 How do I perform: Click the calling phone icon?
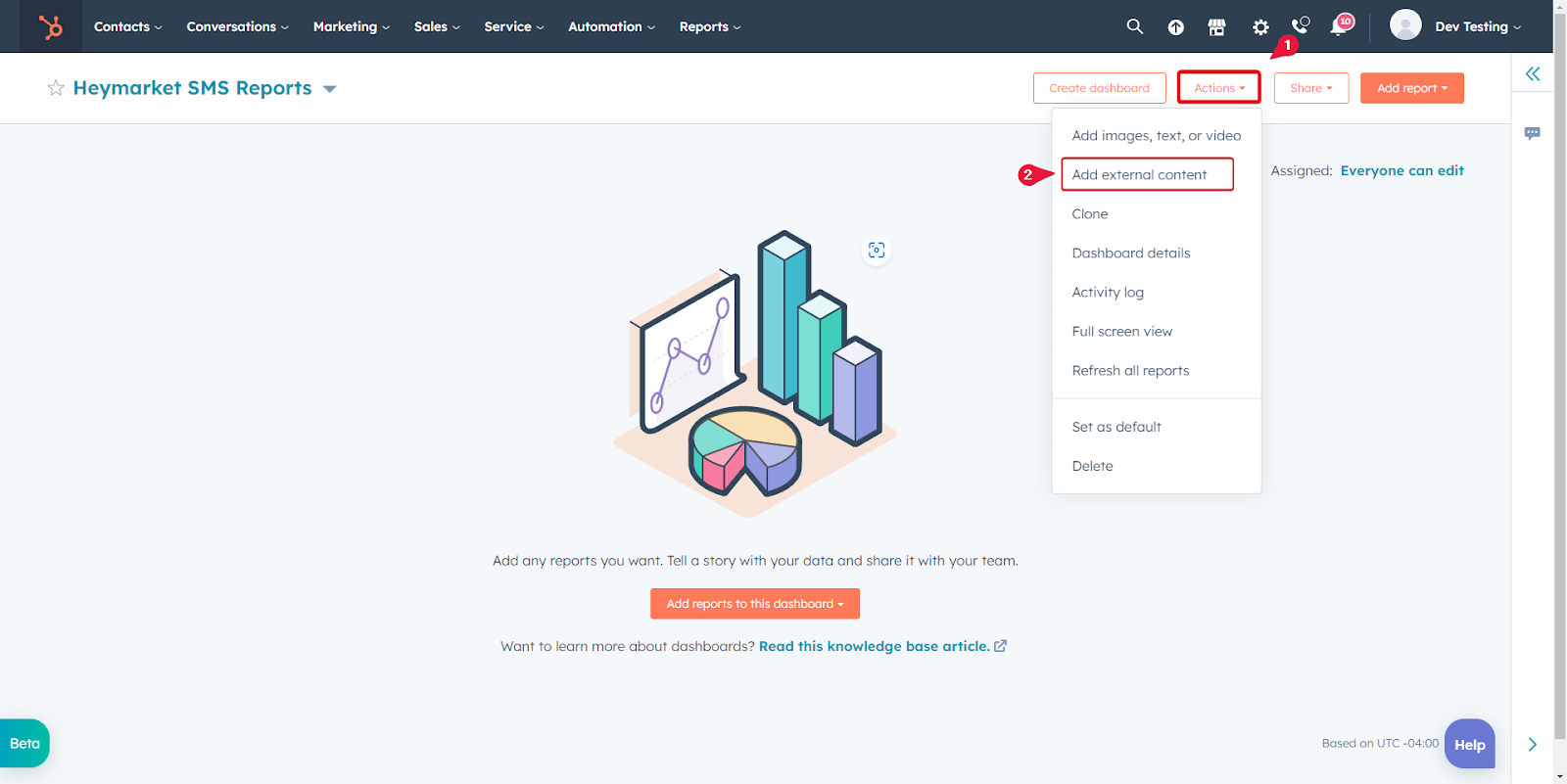(x=1301, y=25)
